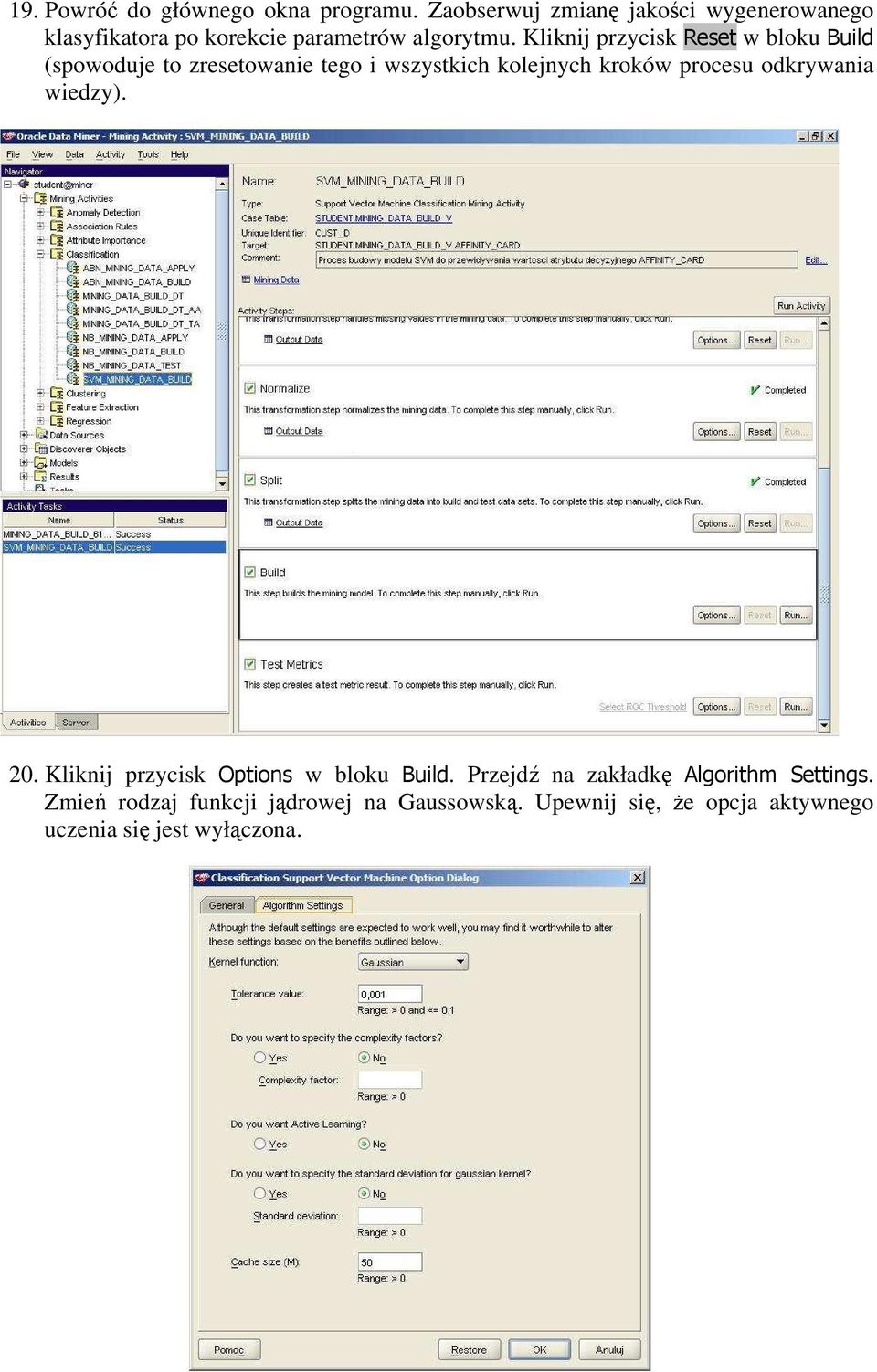
Task: Switch to the Algorithm Settings tab
Action: click(303, 905)
